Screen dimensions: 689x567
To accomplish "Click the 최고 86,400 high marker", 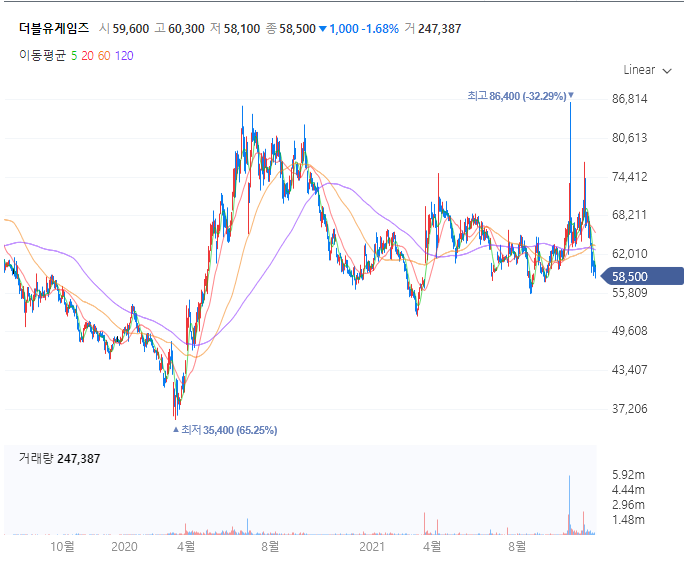I will (x=521, y=96).
